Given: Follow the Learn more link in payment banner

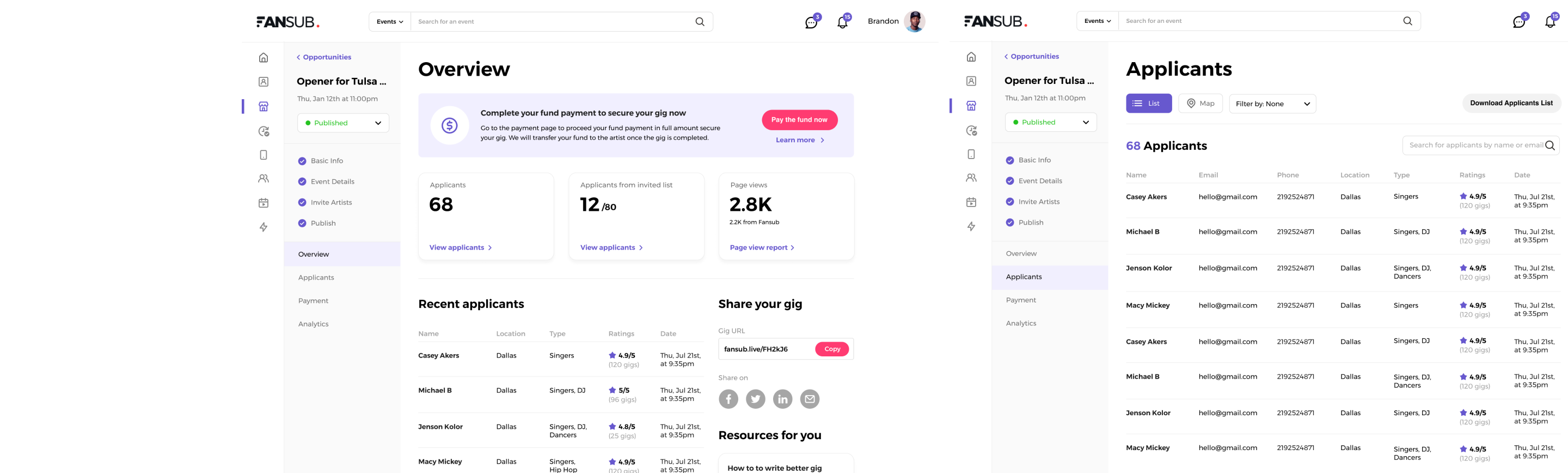Looking at the screenshot, I should (x=800, y=140).
